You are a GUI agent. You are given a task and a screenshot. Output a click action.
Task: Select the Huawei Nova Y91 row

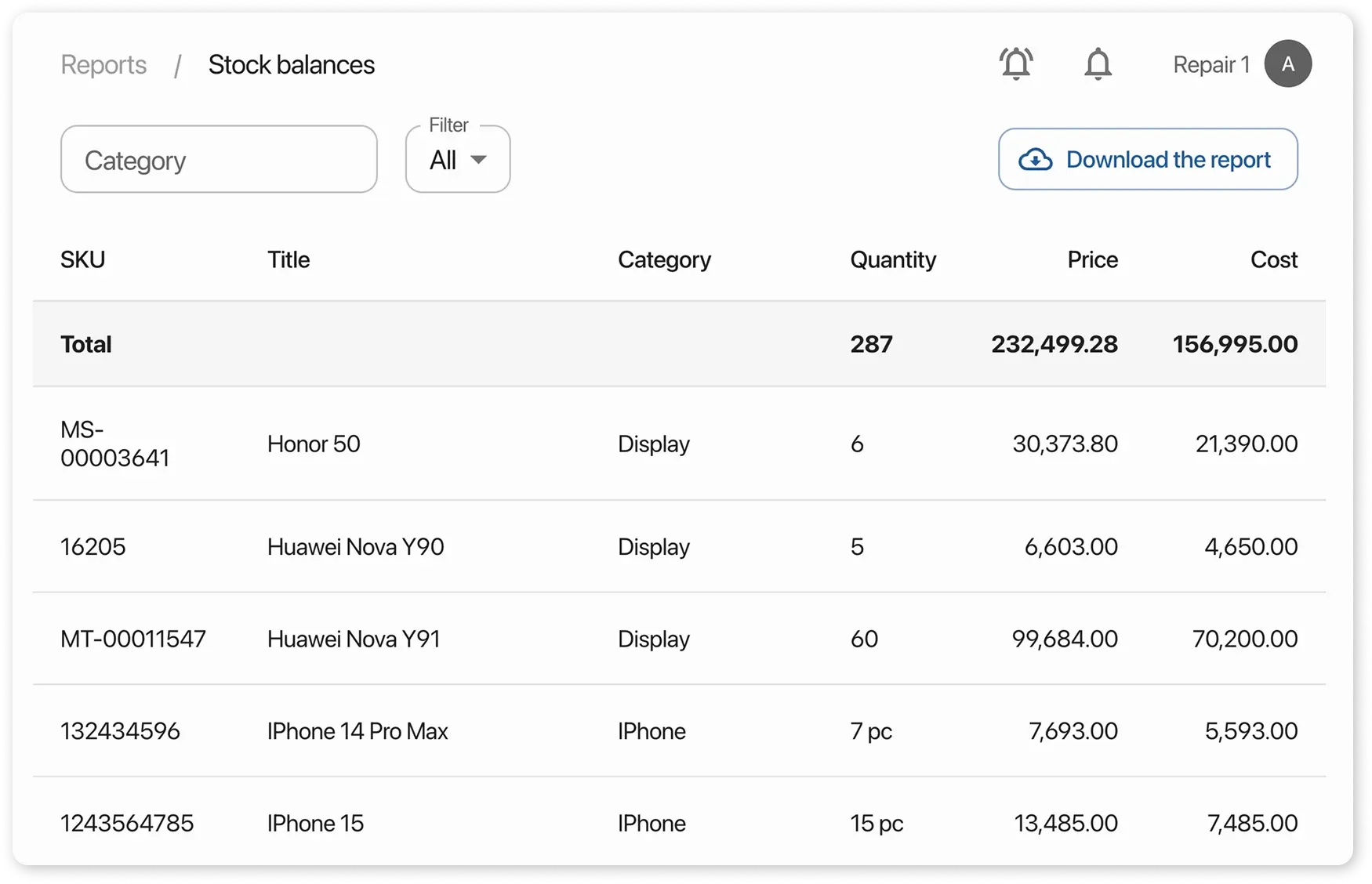pos(354,639)
